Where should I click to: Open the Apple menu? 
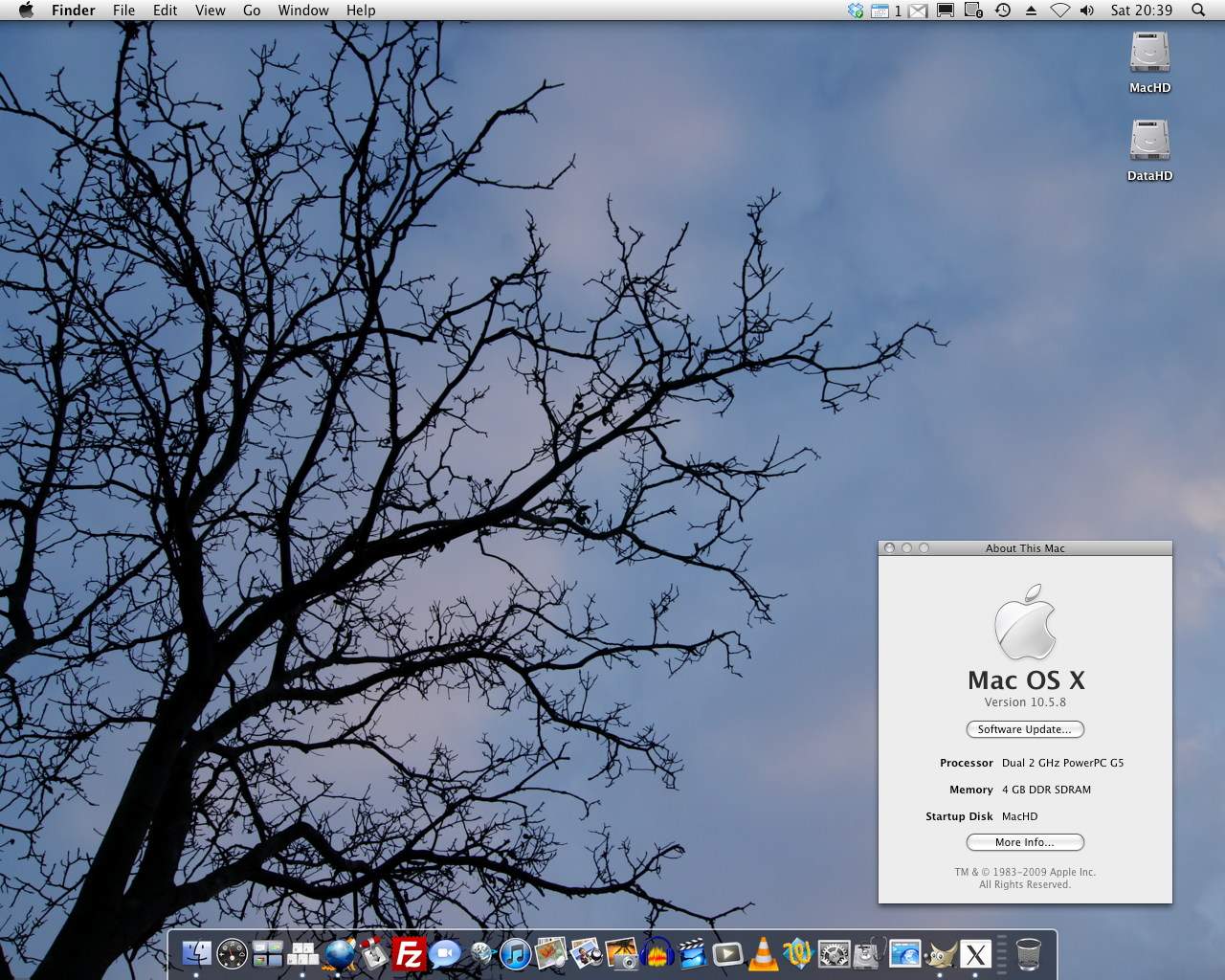pyautogui.click(x=26, y=11)
